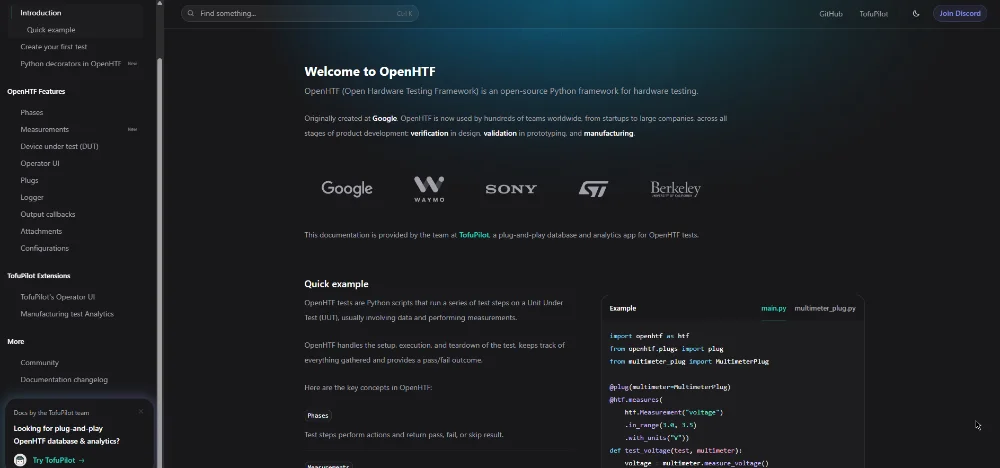This screenshot has height=468, width=1000.
Task: Toggle dark mode with the moon icon
Action: point(916,14)
